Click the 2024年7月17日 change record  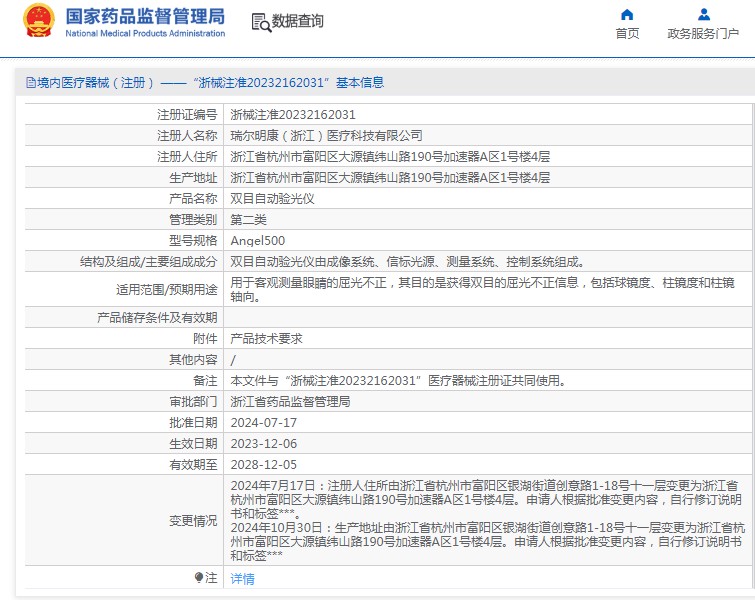[x=485, y=499]
